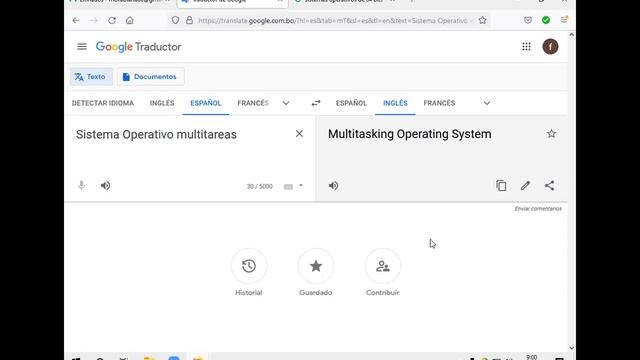Click the green extension checkmark icon
640x360 pixels.
click(546, 20)
